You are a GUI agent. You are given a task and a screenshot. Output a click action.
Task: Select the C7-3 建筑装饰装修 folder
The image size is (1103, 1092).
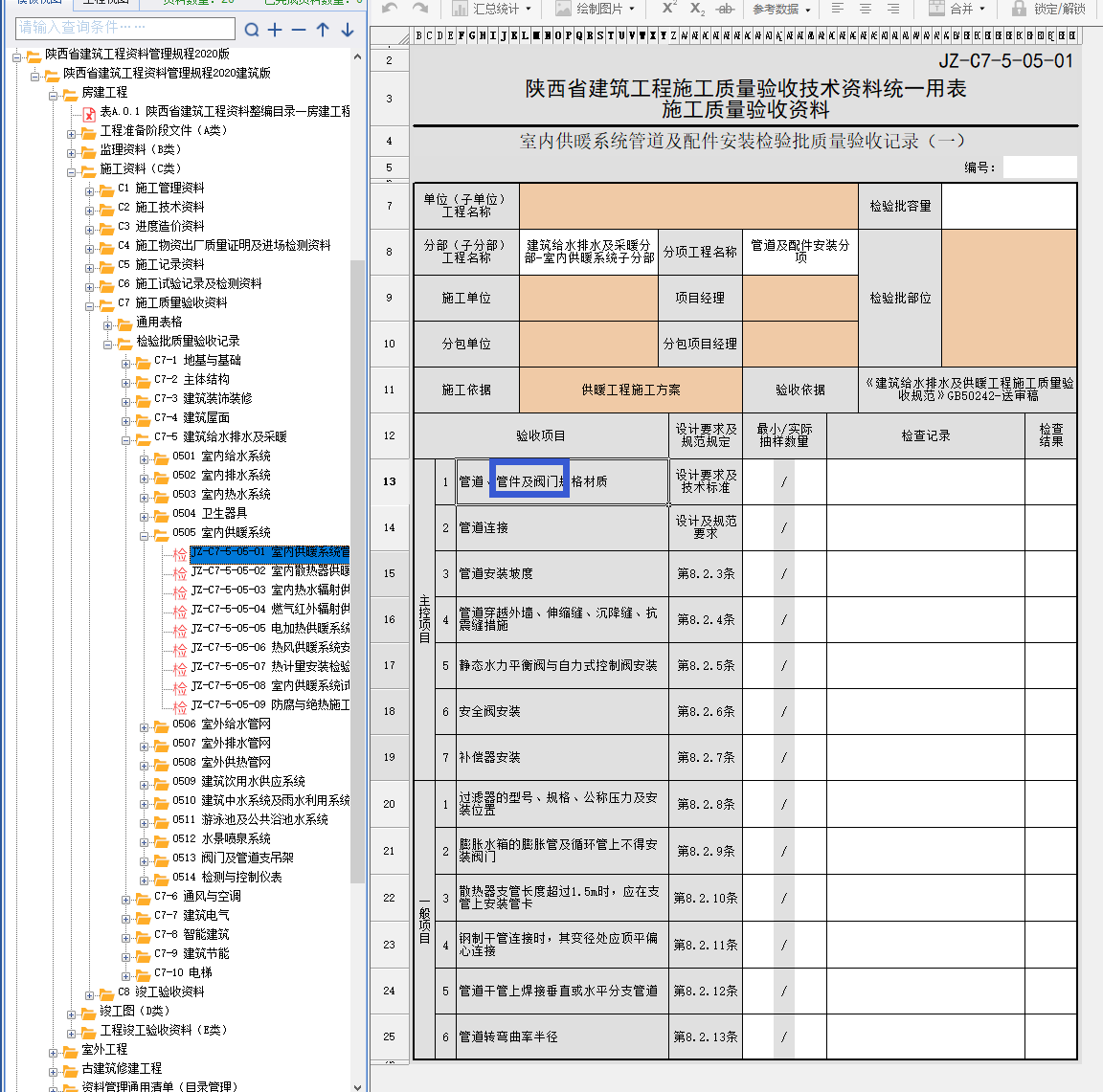[x=203, y=398]
